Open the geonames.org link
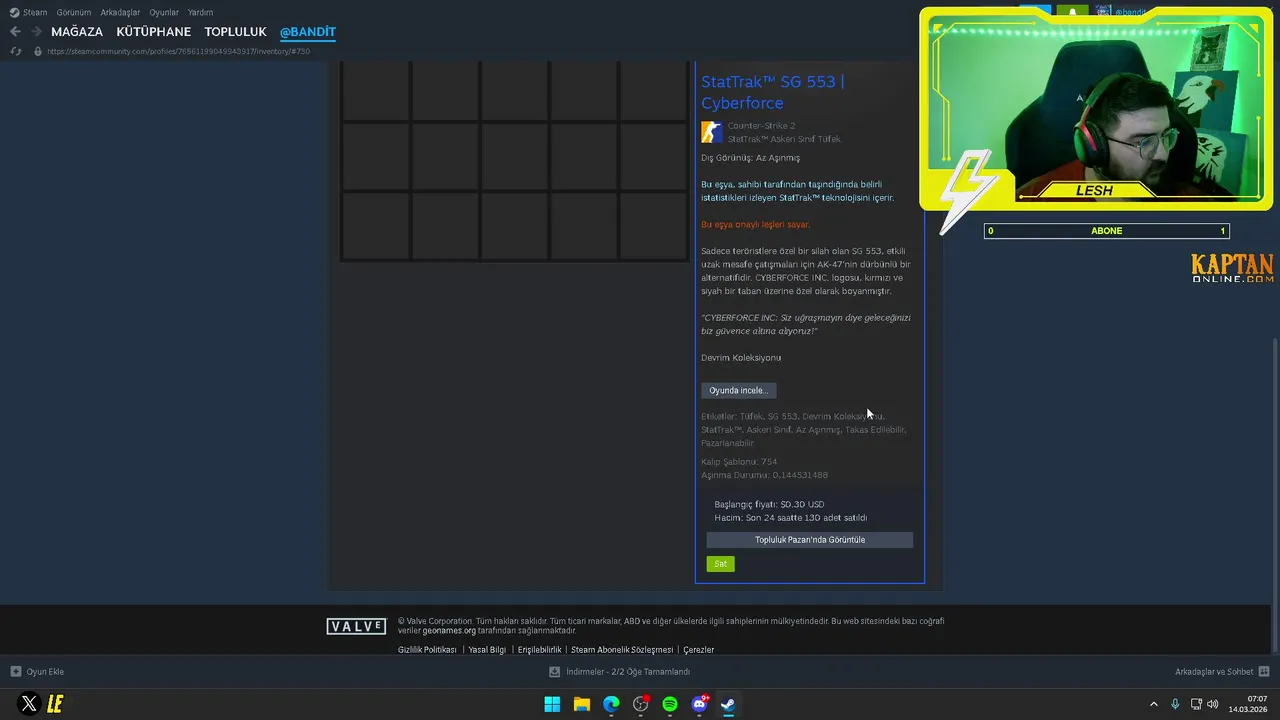This screenshot has height=720, width=1280. pos(449,631)
